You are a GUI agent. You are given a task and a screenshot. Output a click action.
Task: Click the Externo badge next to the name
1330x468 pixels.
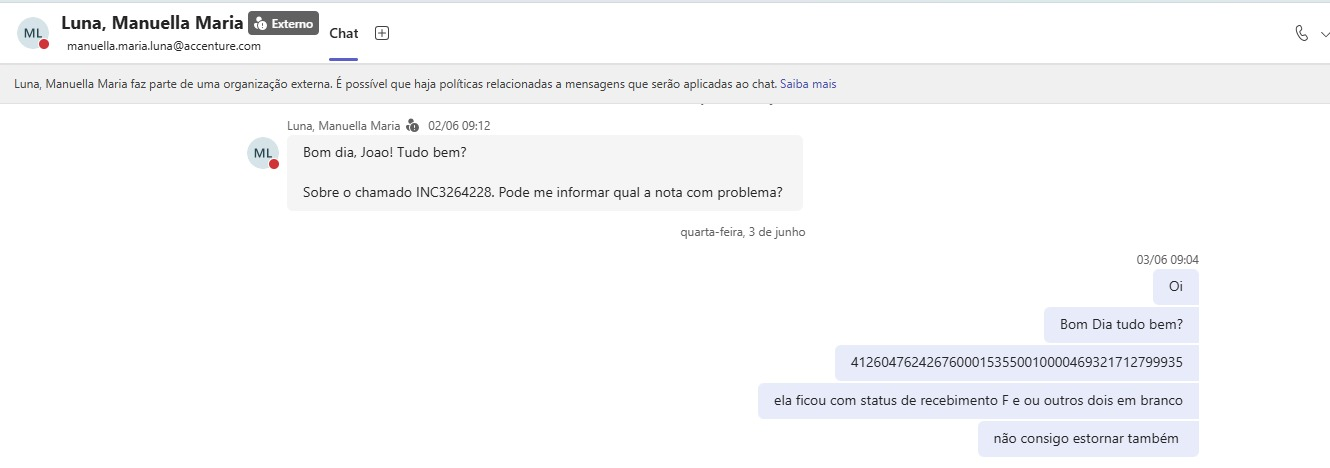pos(283,23)
